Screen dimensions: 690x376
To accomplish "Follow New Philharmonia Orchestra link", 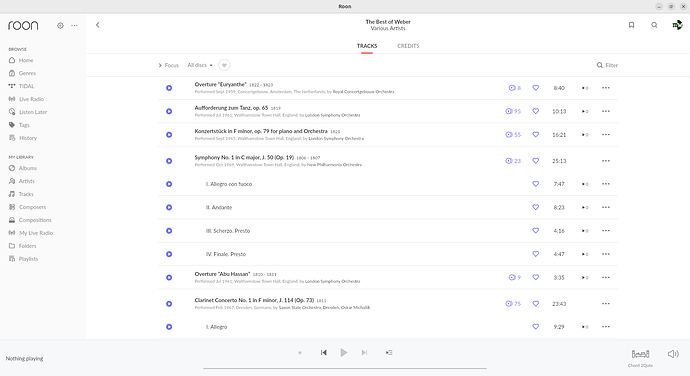I will 334,165.
